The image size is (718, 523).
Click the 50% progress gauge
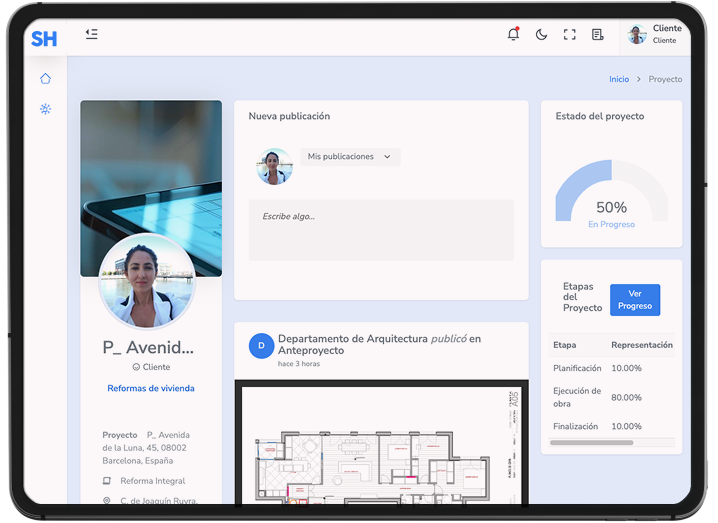[611, 195]
